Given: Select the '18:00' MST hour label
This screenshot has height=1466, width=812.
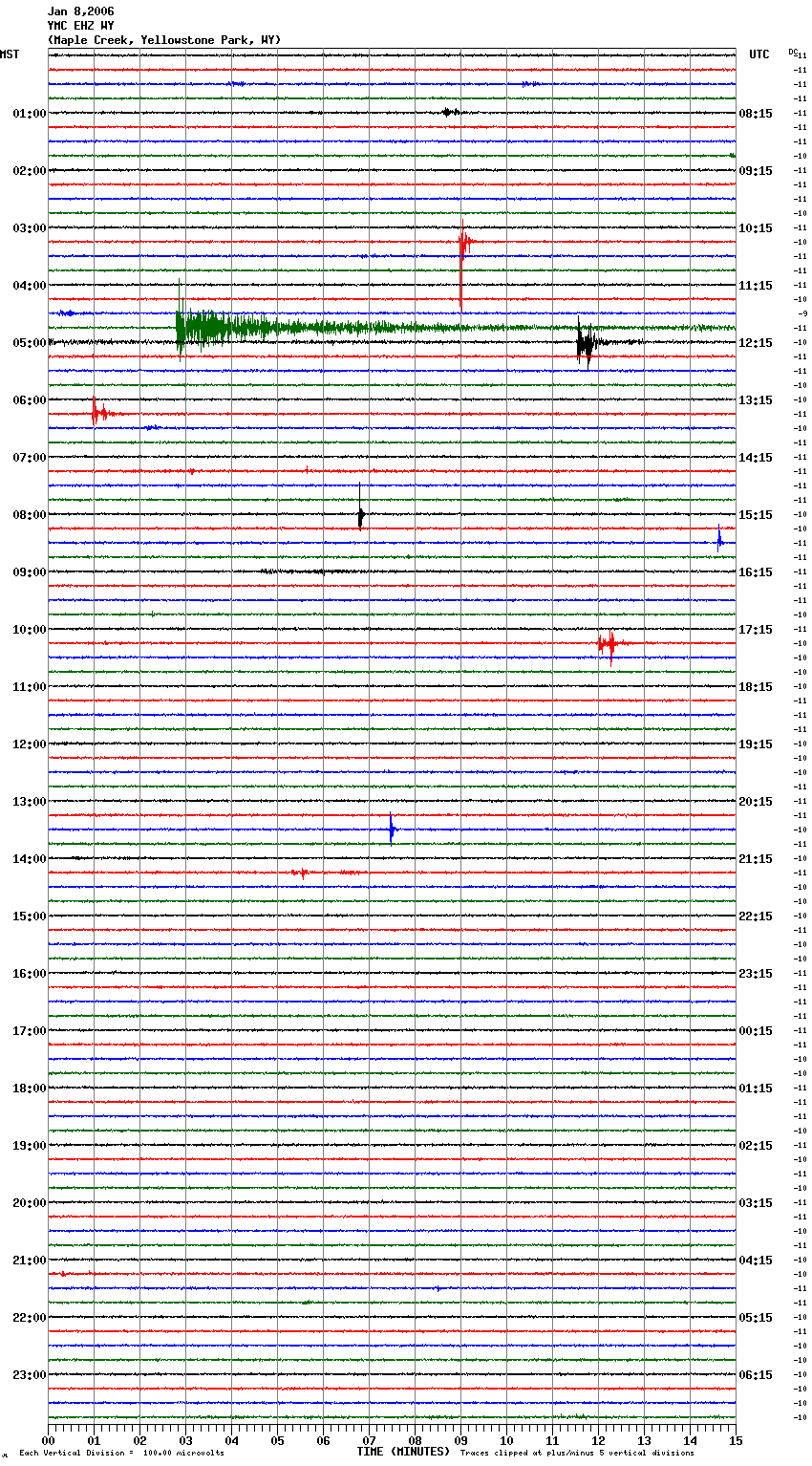Looking at the screenshot, I should click(30, 1089).
